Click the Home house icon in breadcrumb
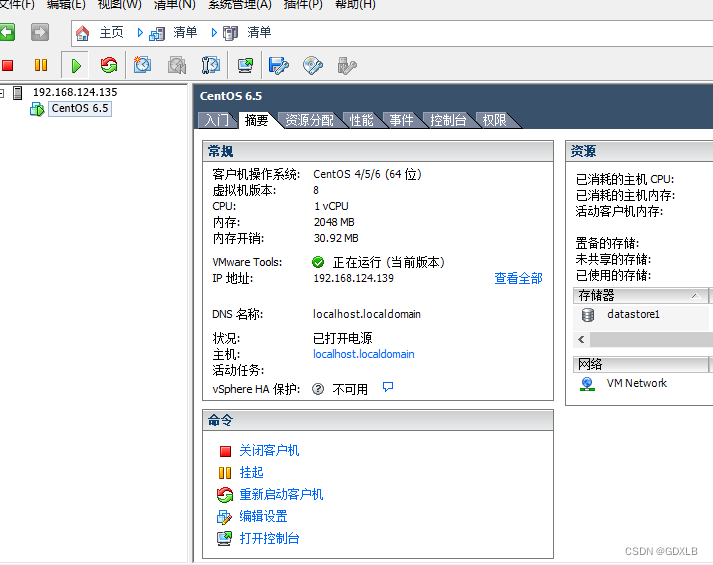Screen dimensions: 713x565 [x=82, y=33]
